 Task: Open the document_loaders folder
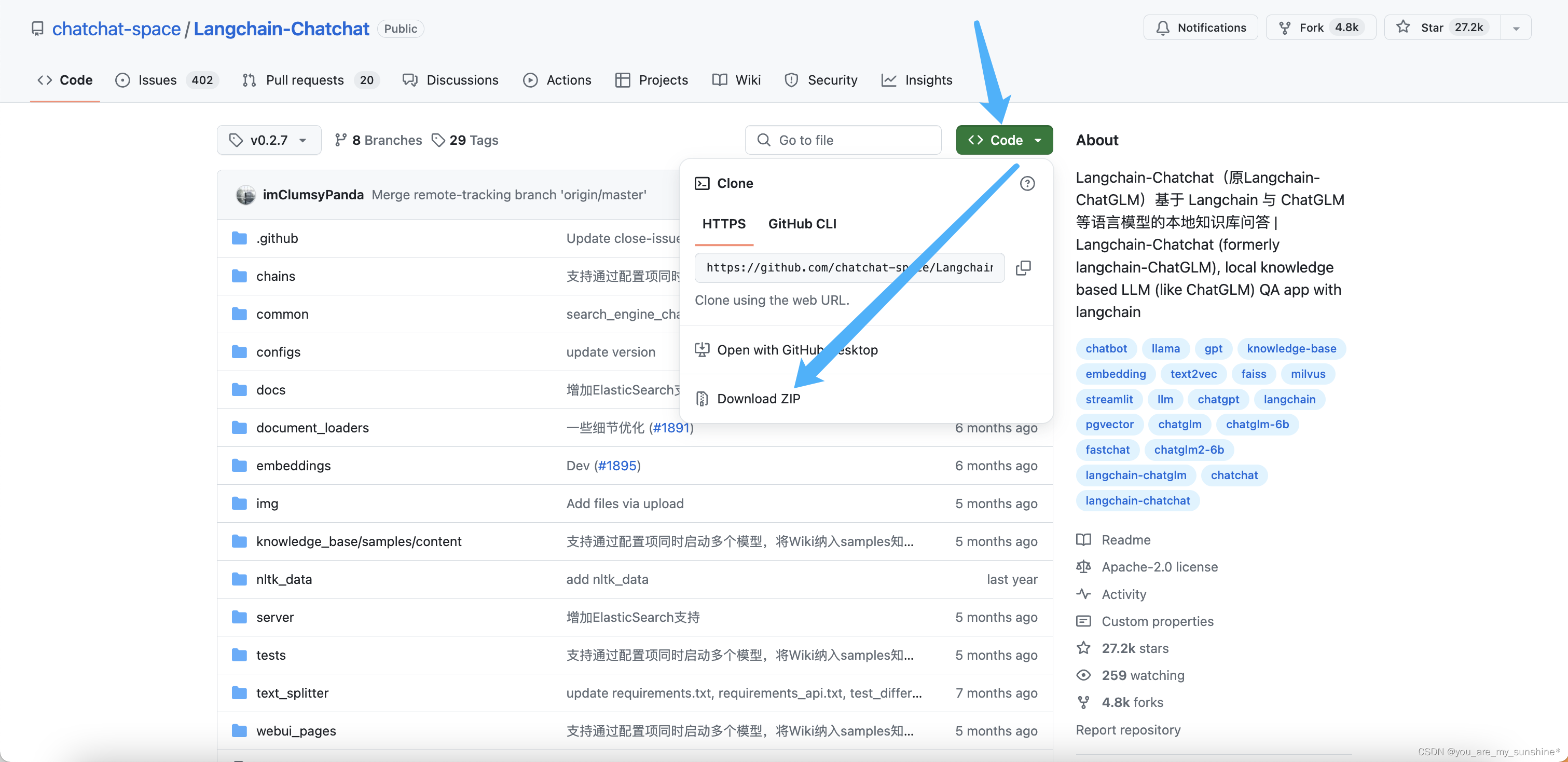312,428
